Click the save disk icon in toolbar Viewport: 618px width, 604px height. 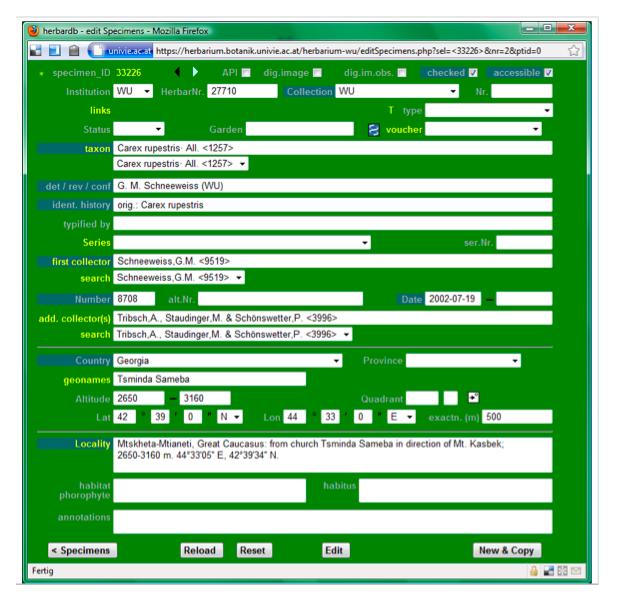(35, 50)
